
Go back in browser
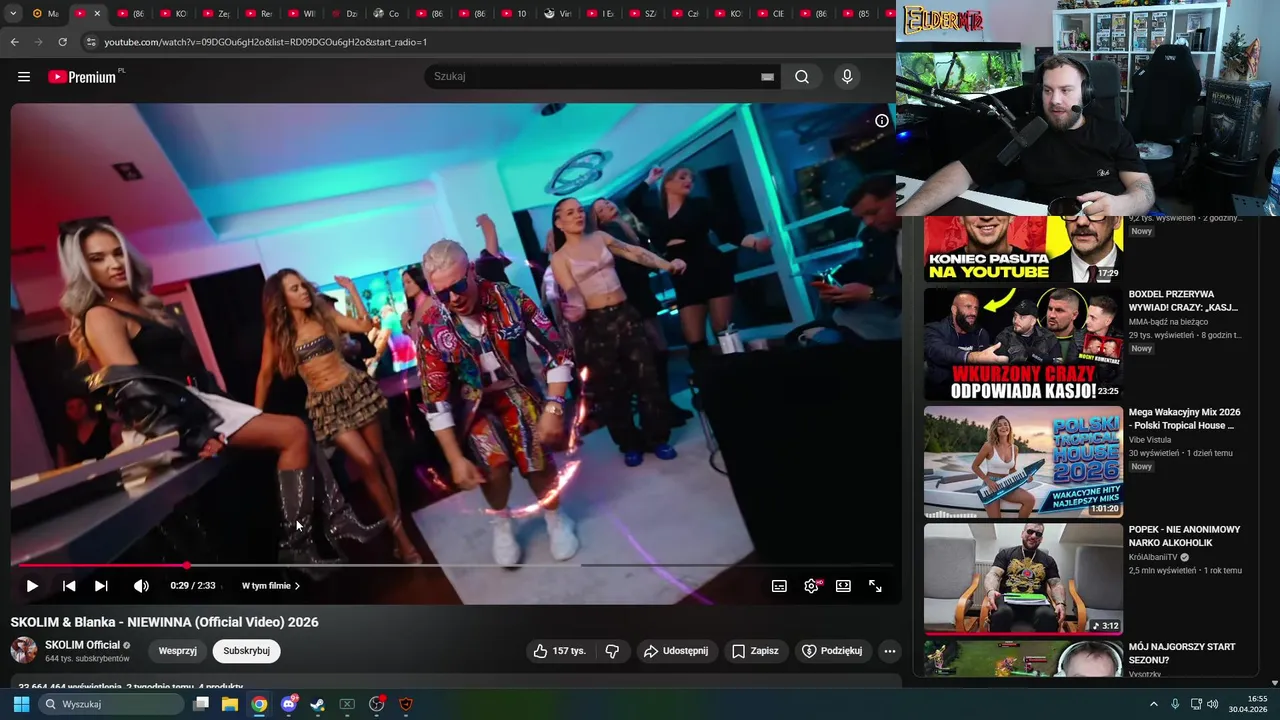point(14,42)
